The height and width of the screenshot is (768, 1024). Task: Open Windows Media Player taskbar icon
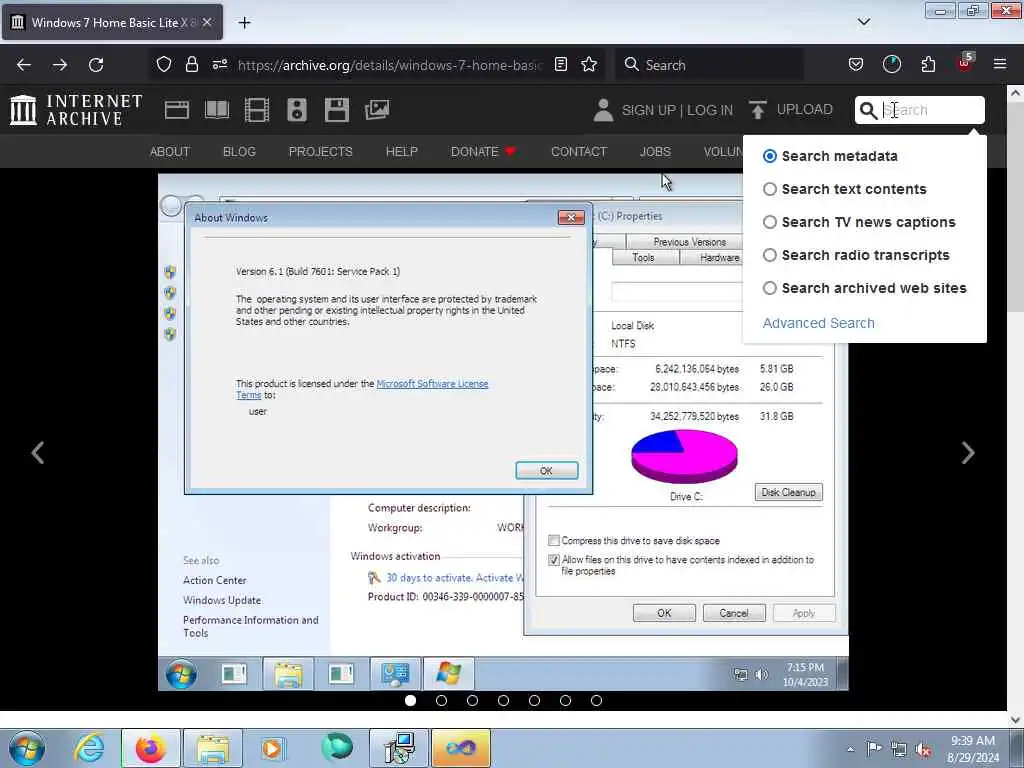click(x=272, y=748)
